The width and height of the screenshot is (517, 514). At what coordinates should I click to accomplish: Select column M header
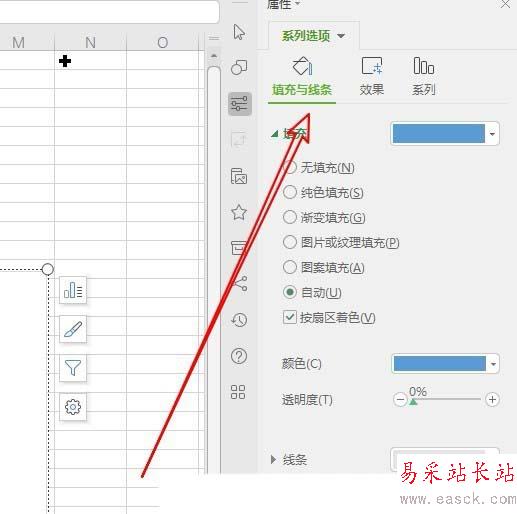coord(18,42)
